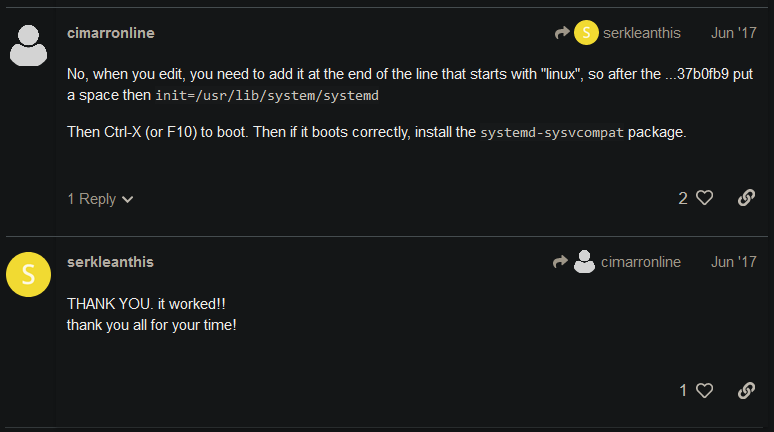
Task: Expand the 1 Reply dropdown
Action: click(100, 199)
